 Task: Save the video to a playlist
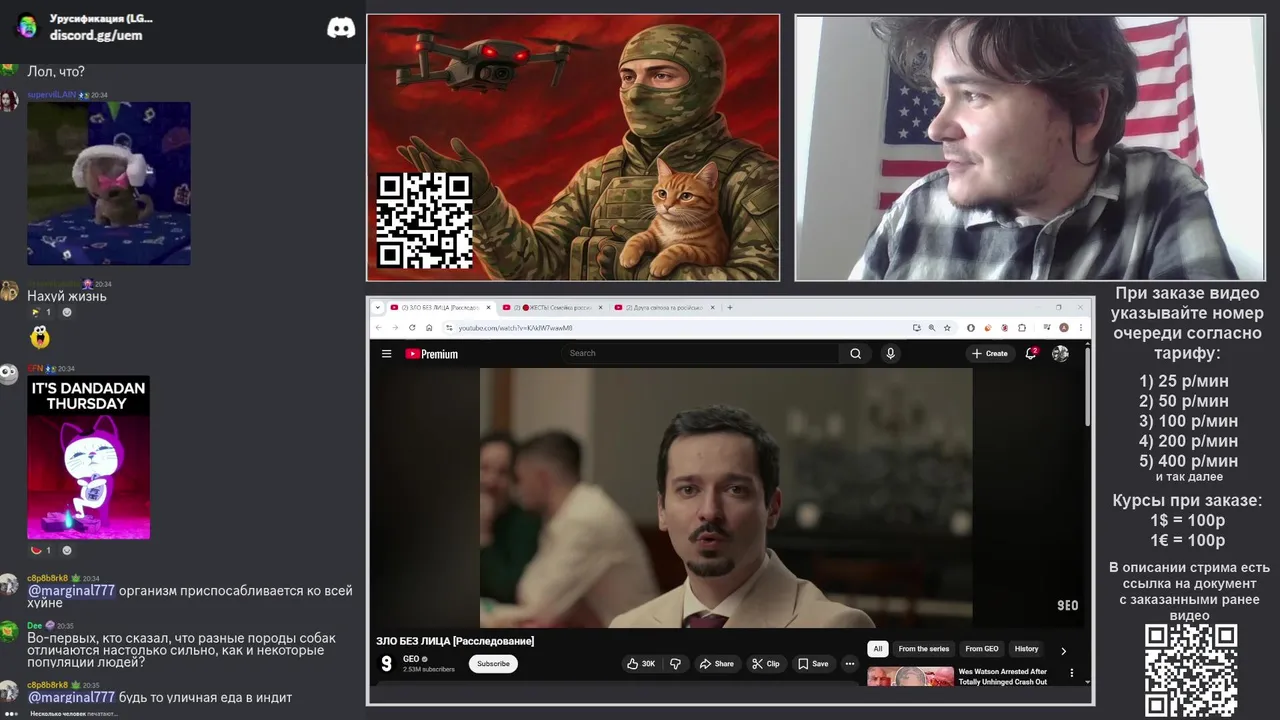coord(812,663)
